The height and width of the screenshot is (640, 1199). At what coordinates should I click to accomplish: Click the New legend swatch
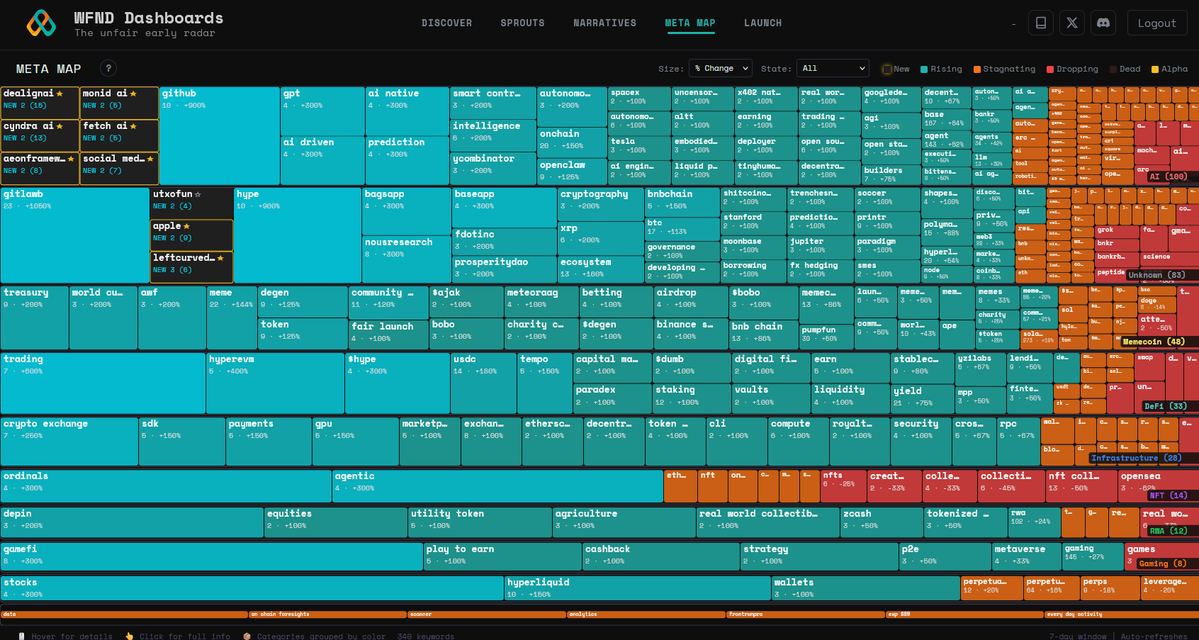[x=887, y=69]
